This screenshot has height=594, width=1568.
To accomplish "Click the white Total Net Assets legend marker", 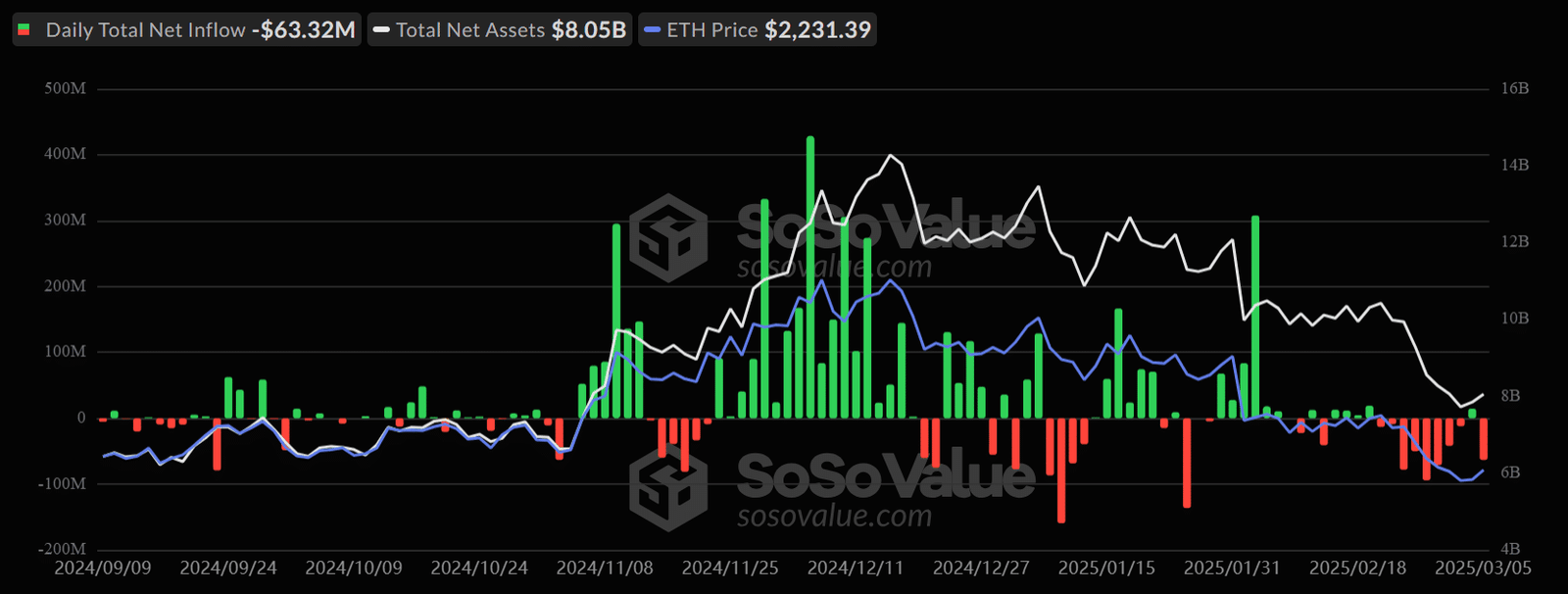I will click(x=382, y=30).
